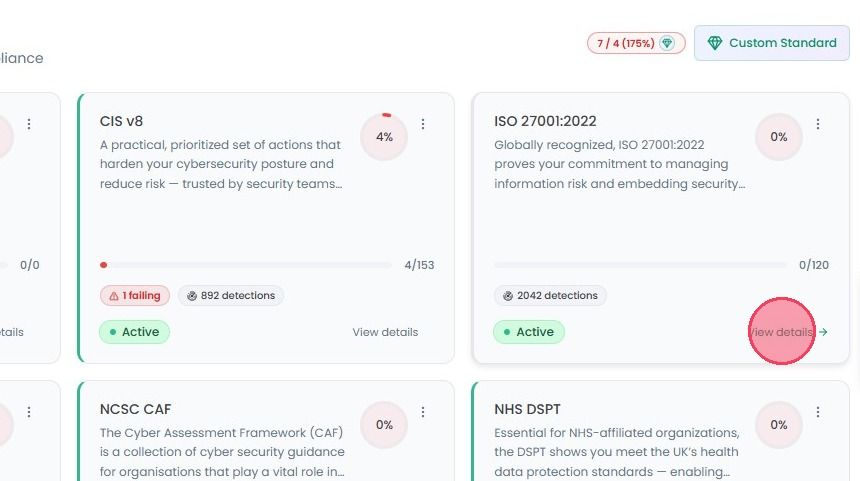The height and width of the screenshot is (481, 860).
Task: Click the 892 detections chip
Action: 231,296
